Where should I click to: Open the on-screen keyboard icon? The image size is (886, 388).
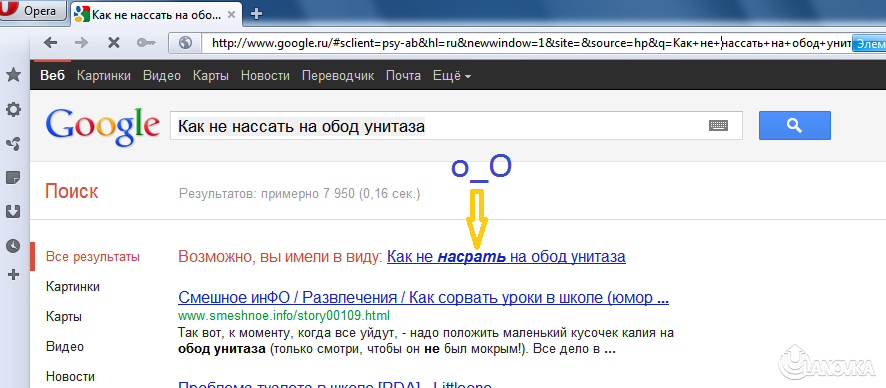click(718, 126)
